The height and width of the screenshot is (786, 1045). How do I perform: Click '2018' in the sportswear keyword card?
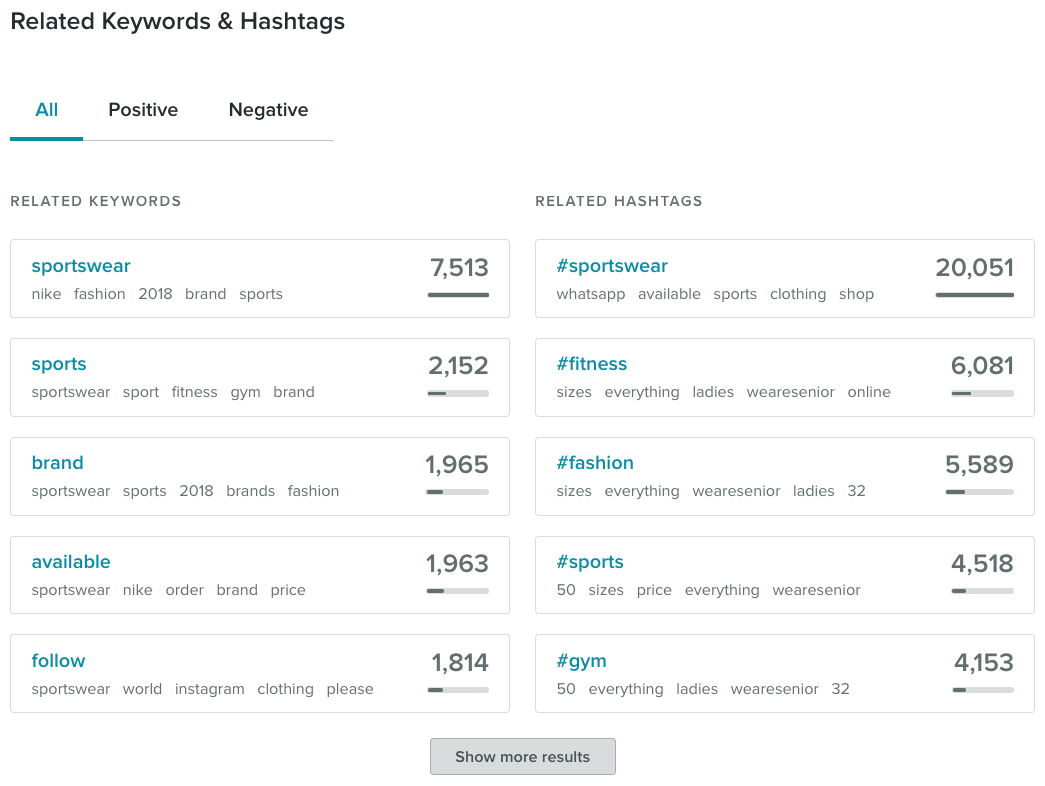155,294
